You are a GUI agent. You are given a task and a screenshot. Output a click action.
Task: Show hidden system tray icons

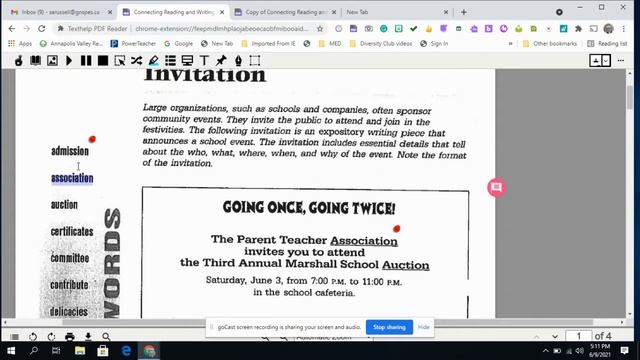tap(545, 351)
